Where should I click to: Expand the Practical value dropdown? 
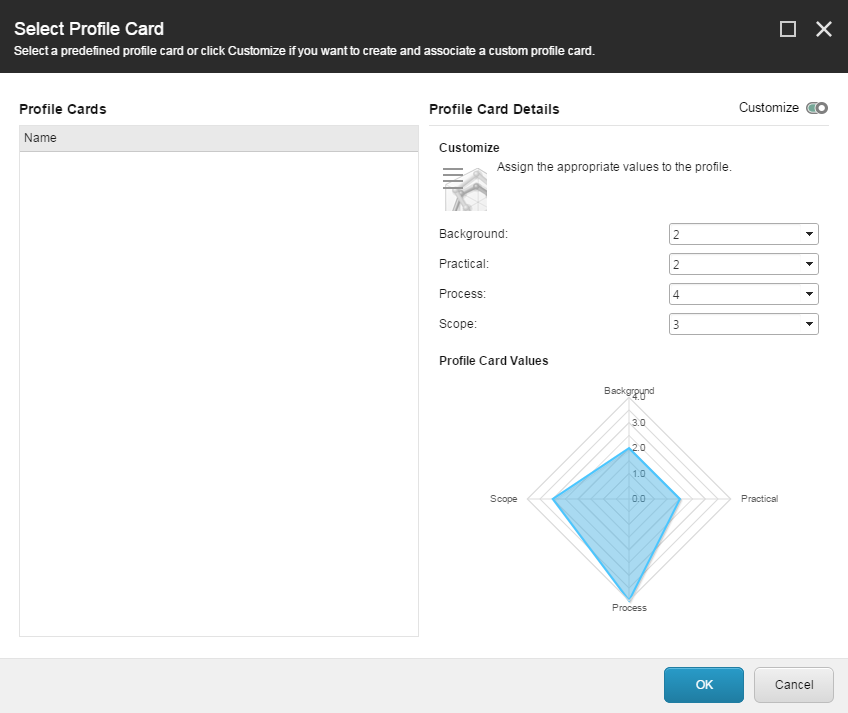pyautogui.click(x=743, y=264)
